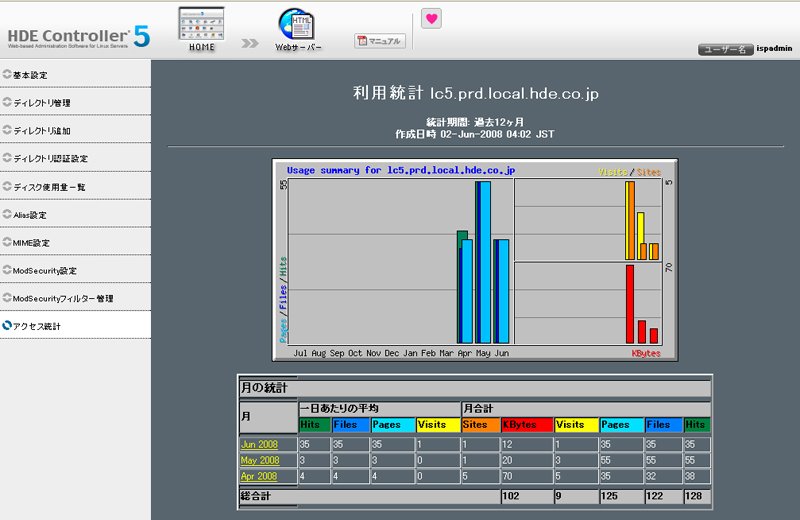
Task: Click the orange Sites column header
Action: (481, 425)
